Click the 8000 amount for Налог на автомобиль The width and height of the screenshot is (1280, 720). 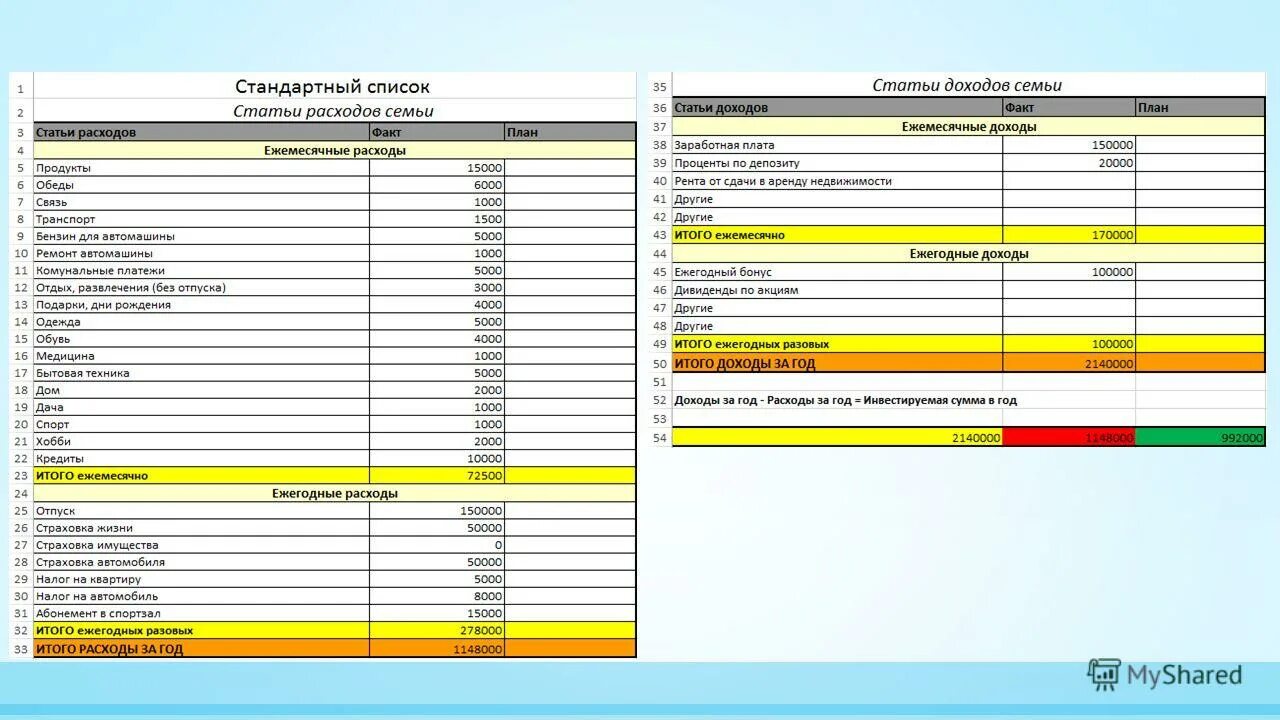(437, 596)
